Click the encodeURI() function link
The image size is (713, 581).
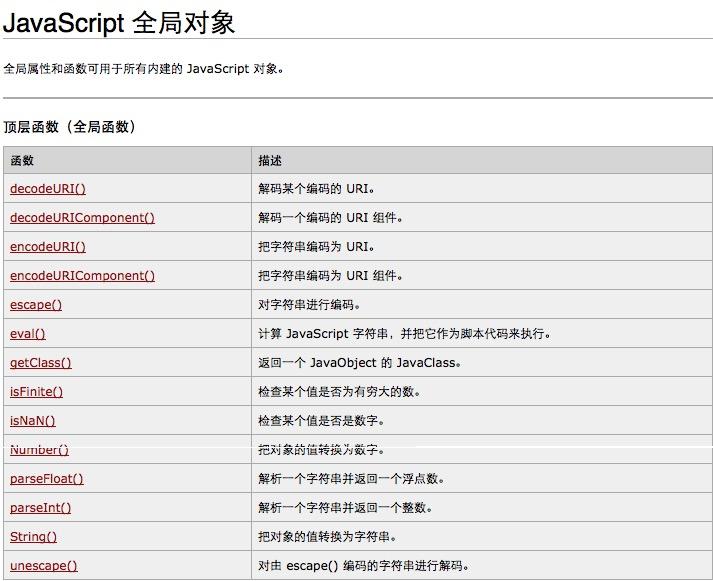click(x=48, y=247)
